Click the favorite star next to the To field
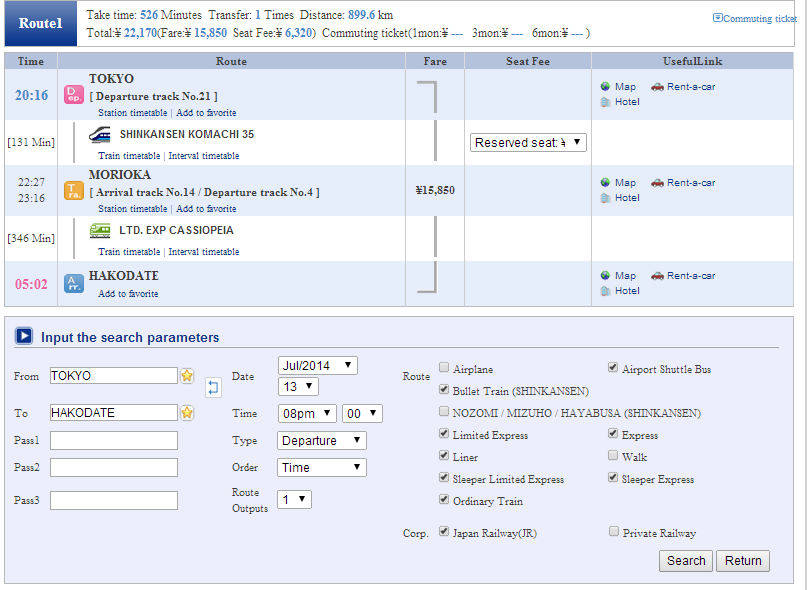This screenshot has width=807, height=590. click(187, 412)
